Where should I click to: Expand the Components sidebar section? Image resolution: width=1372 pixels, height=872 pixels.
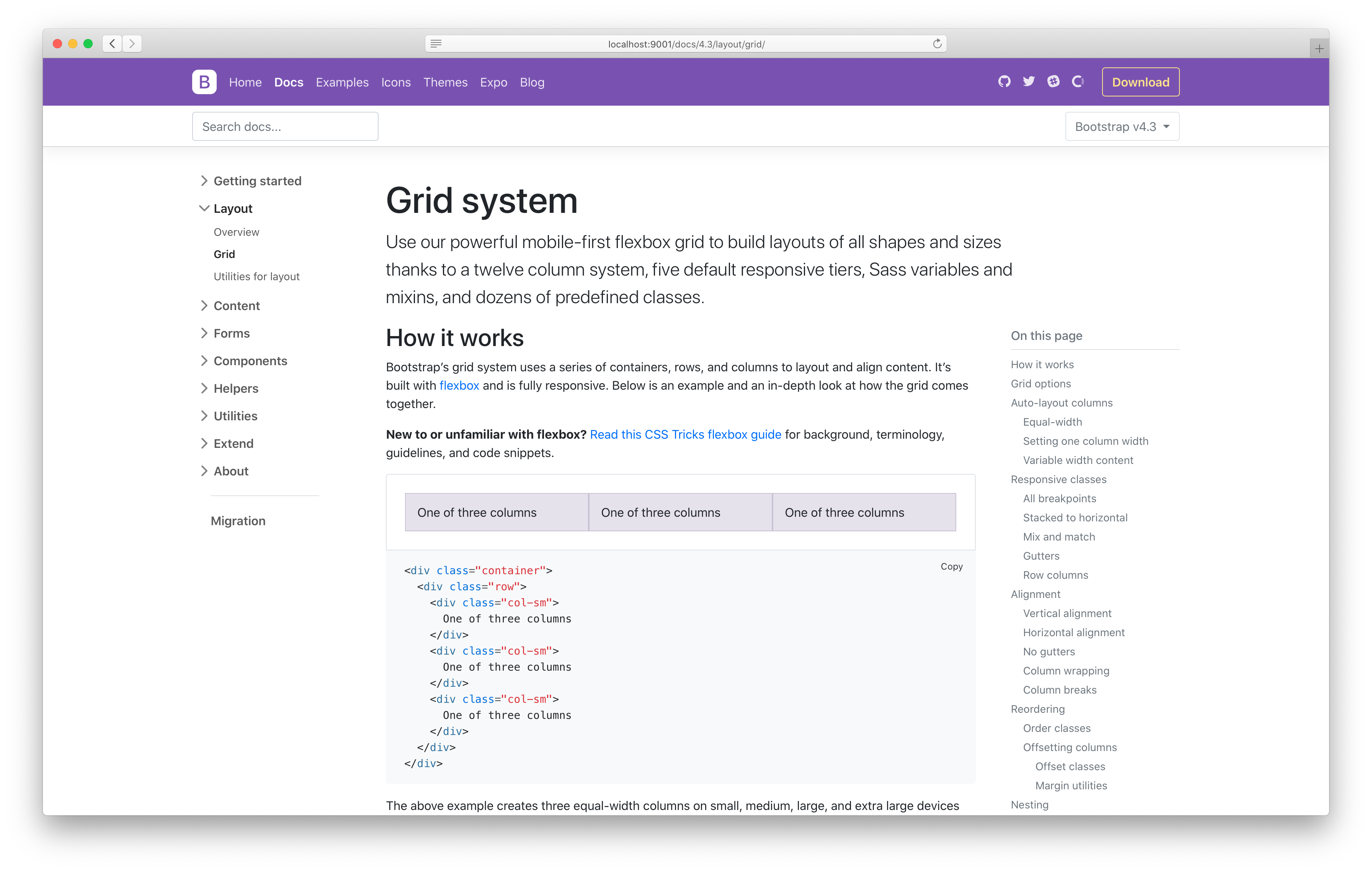point(250,361)
